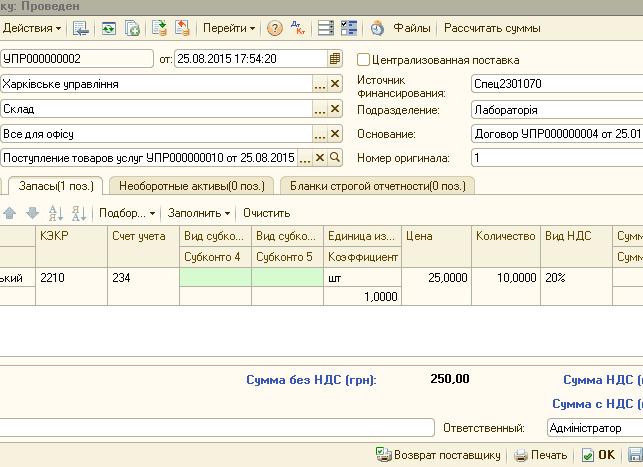Click the checklist view toolbar icon
643x467 pixels.
[349, 28]
